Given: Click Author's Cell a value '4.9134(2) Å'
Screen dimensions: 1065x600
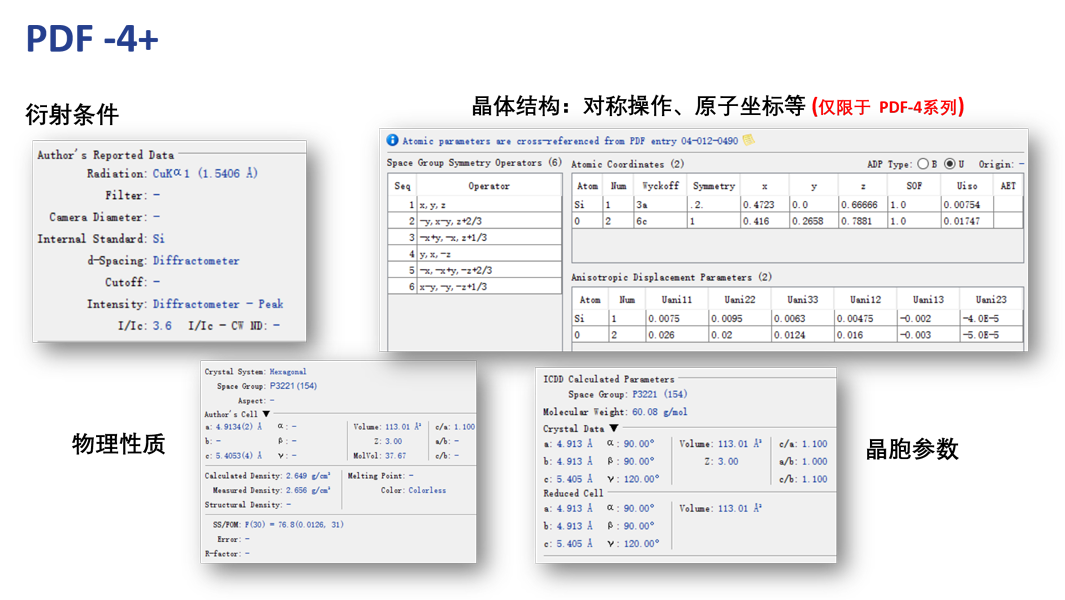Looking at the screenshot, I should tap(238, 427).
